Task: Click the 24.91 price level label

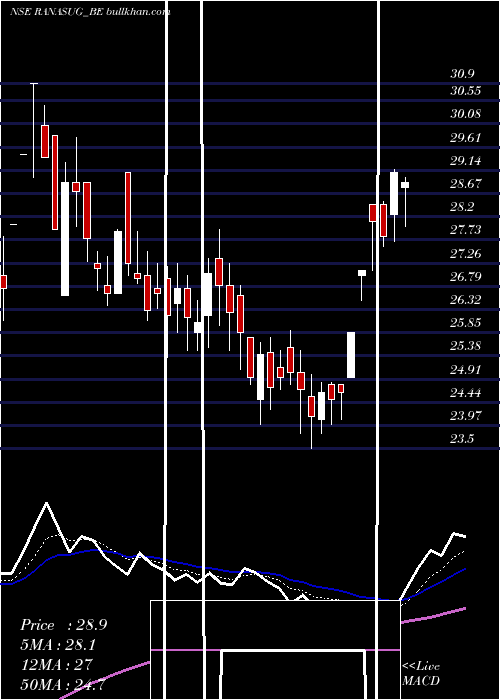Action: [466, 370]
